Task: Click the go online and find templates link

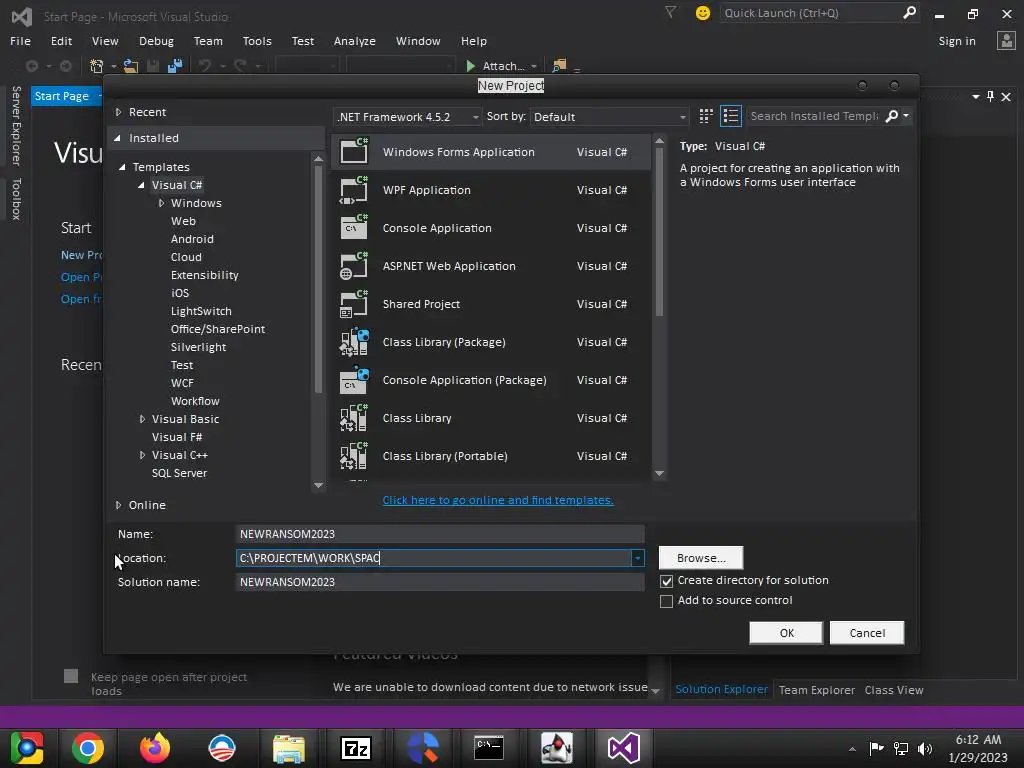Action: [498, 500]
